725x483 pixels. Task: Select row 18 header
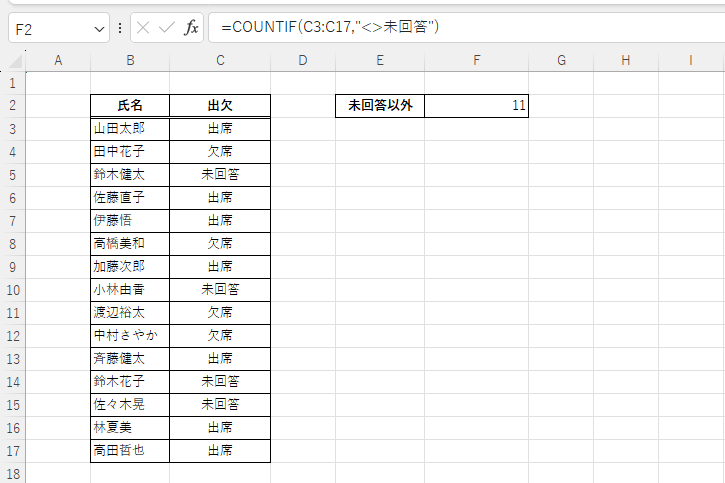[x=12, y=473]
